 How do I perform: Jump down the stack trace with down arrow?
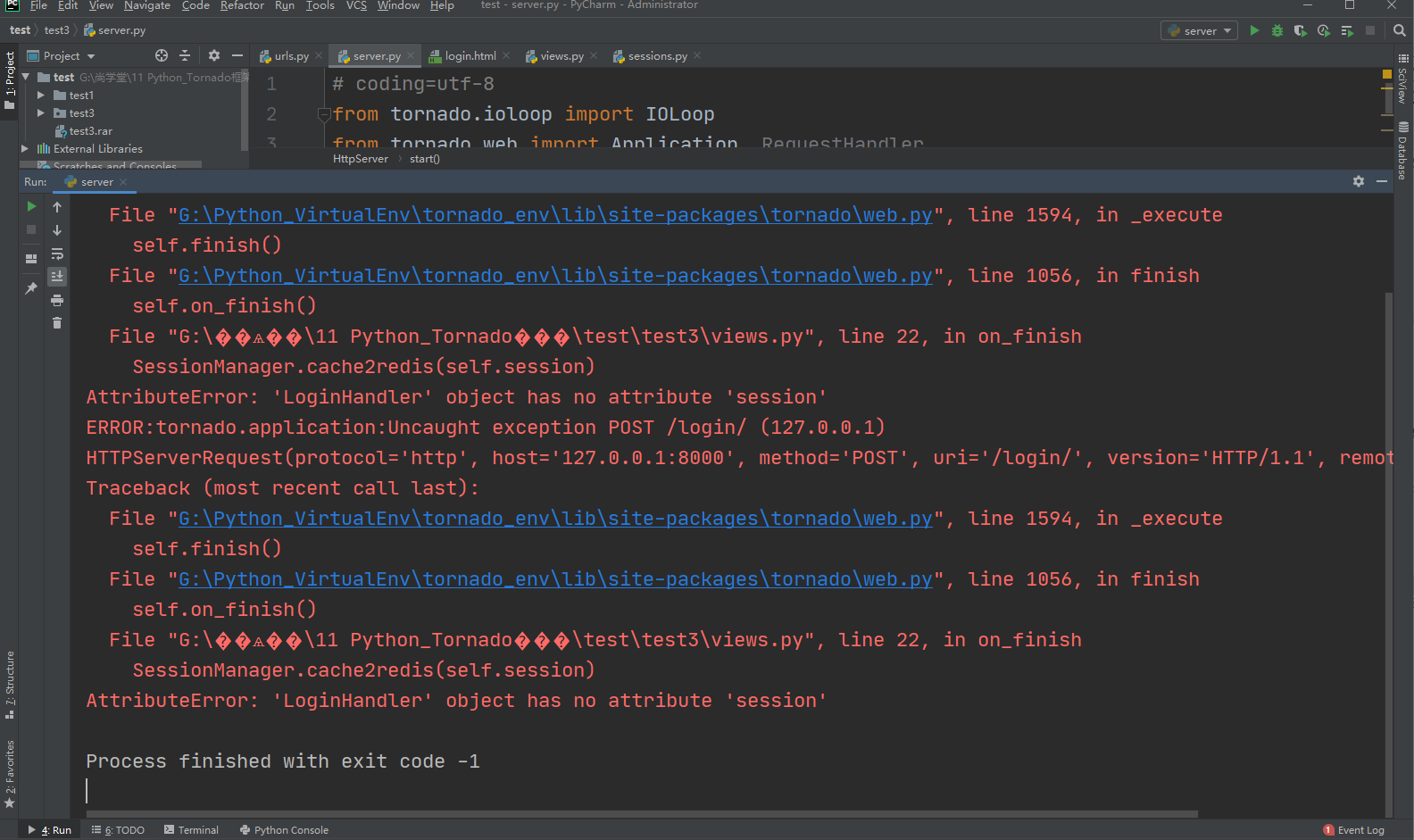[57, 230]
